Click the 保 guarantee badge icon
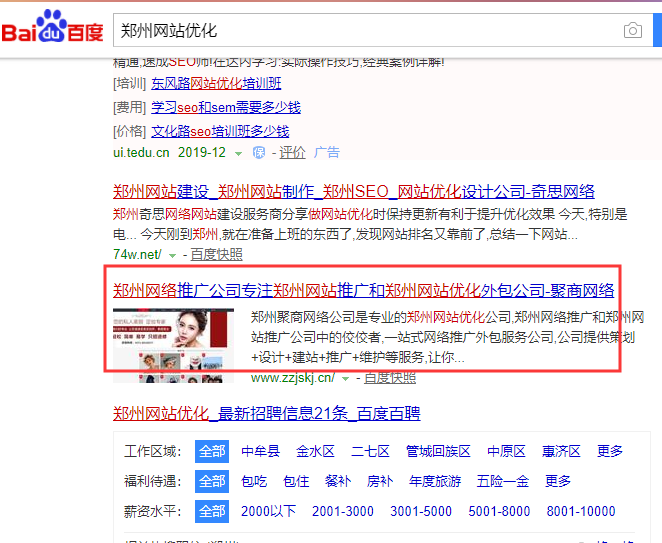This screenshot has height=543, width=662. (259, 152)
